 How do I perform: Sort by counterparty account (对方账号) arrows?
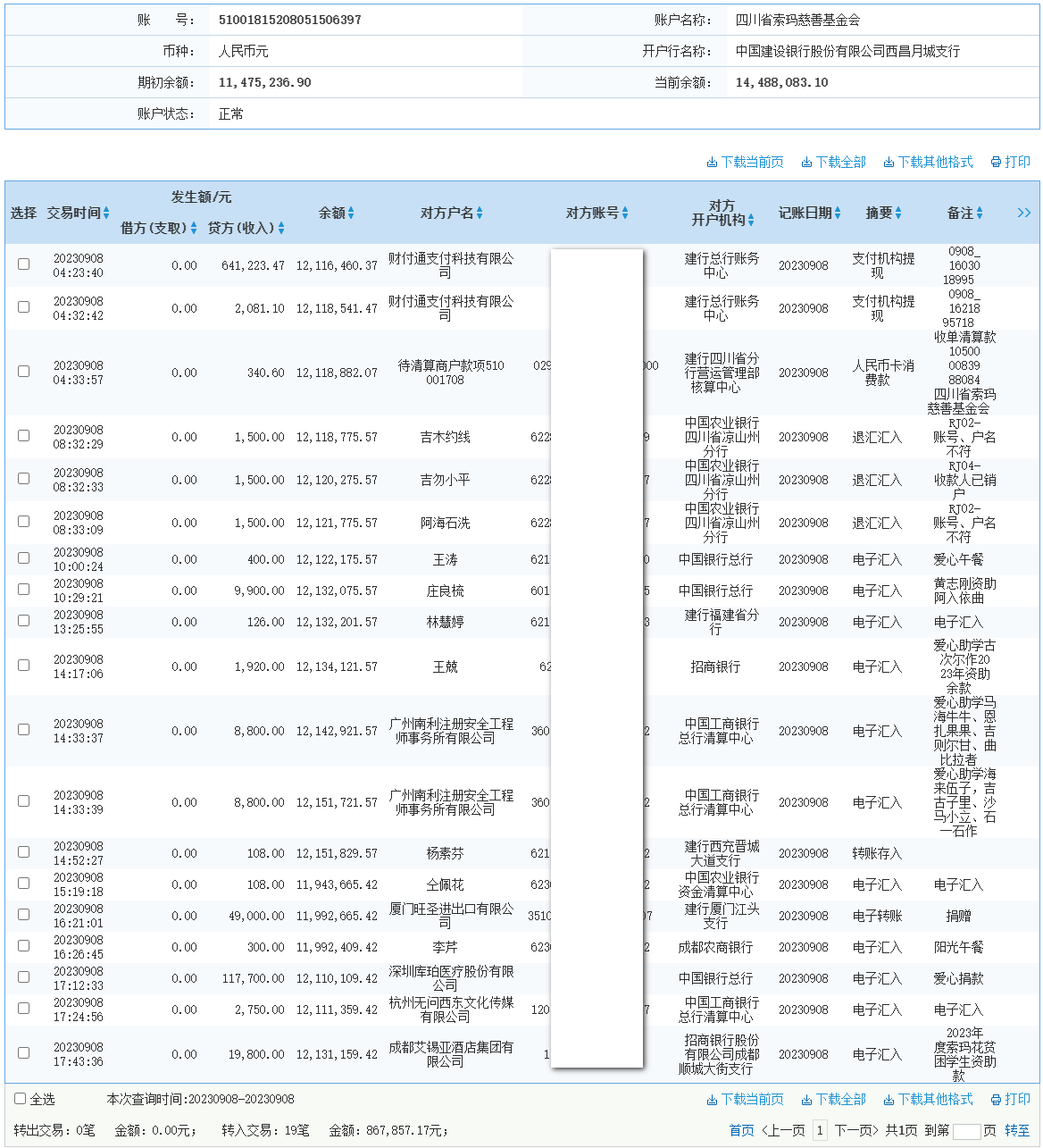(x=625, y=213)
